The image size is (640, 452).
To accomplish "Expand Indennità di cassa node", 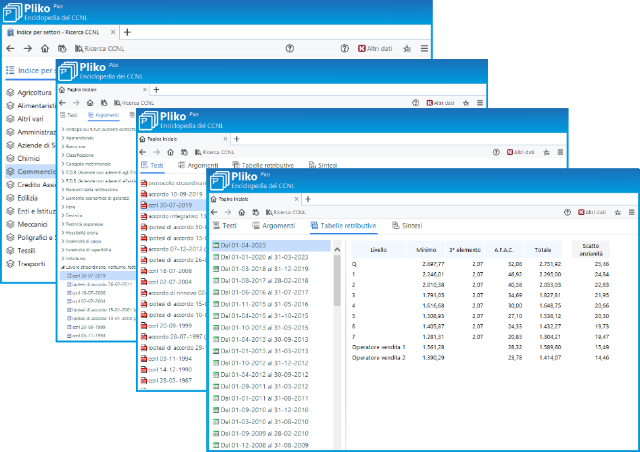I will [x=63, y=241].
